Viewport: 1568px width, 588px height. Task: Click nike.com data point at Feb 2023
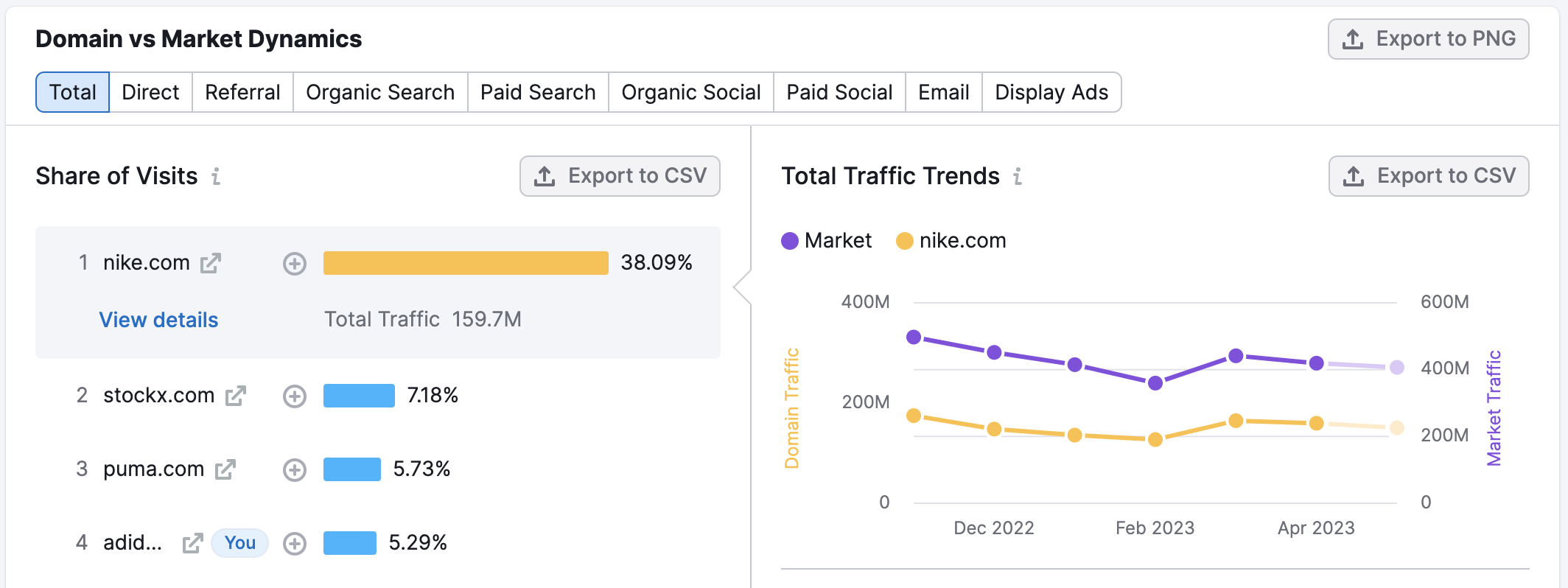pyautogui.click(x=1155, y=440)
